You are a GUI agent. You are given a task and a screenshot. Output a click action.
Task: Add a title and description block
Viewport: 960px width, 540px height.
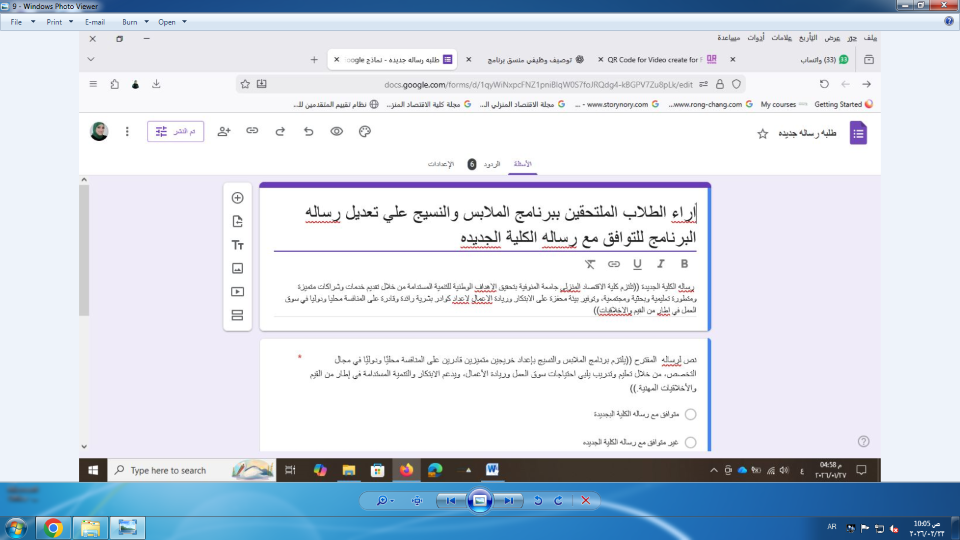click(237, 245)
